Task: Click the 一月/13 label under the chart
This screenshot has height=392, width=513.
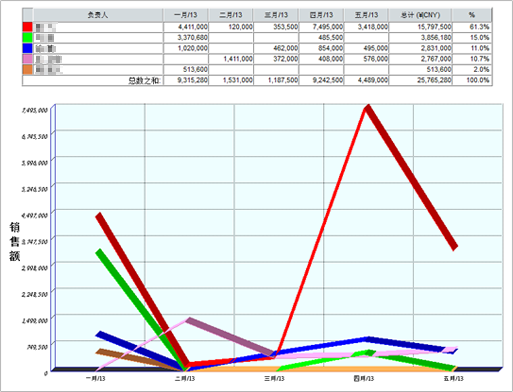Action: click(96, 379)
